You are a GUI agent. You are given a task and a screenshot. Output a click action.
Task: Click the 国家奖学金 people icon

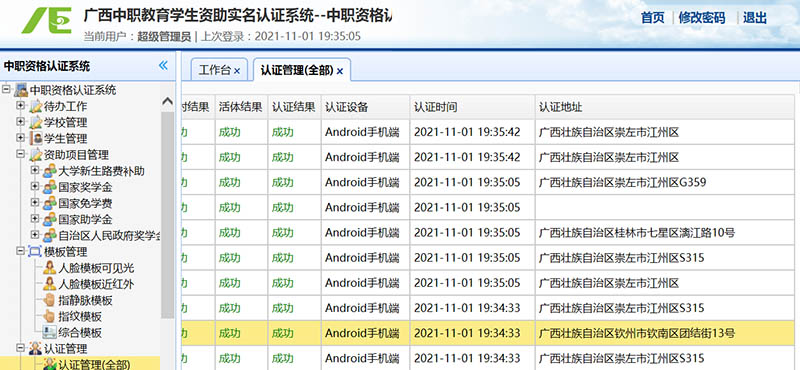50,187
